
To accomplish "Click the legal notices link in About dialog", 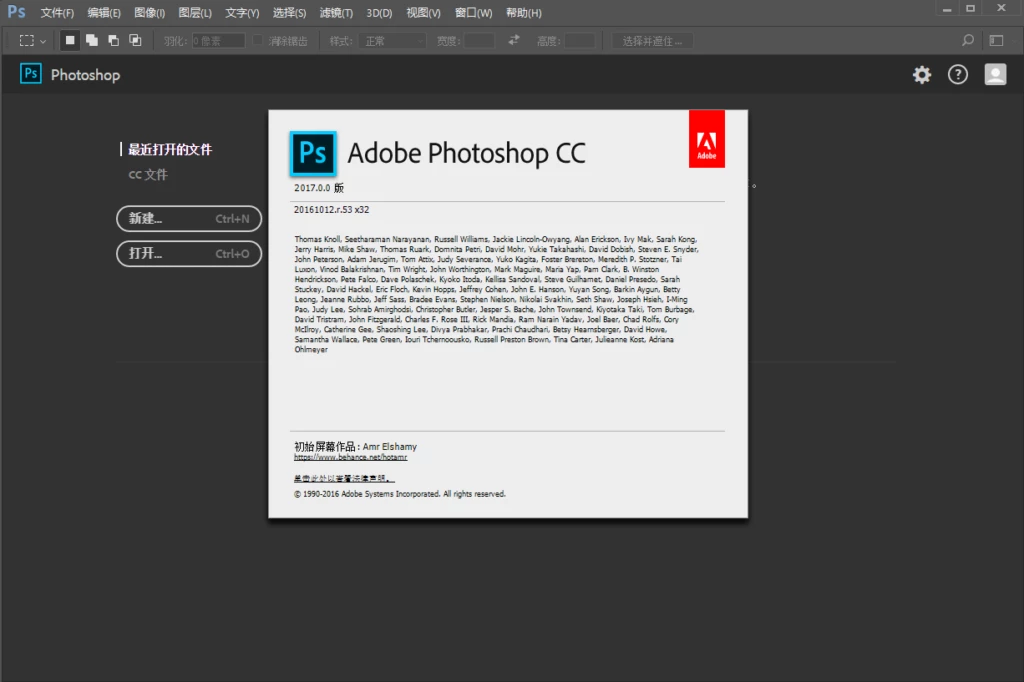I will click(x=344, y=478).
